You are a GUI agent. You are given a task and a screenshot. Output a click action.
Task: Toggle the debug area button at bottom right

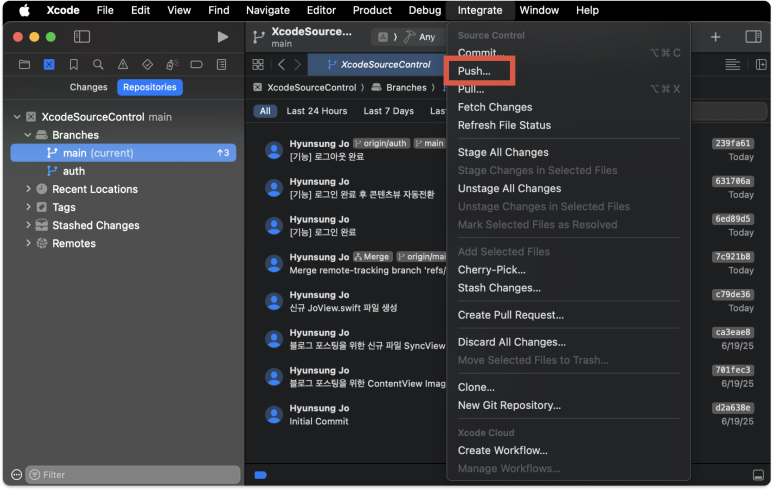pyautogui.click(x=758, y=475)
